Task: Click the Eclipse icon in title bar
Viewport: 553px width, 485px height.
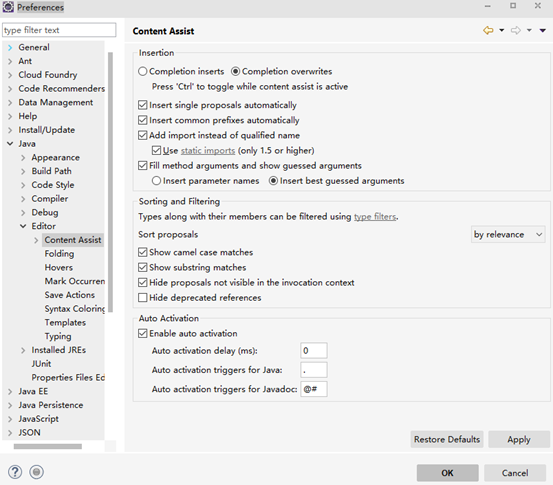Action: [x=8, y=7]
